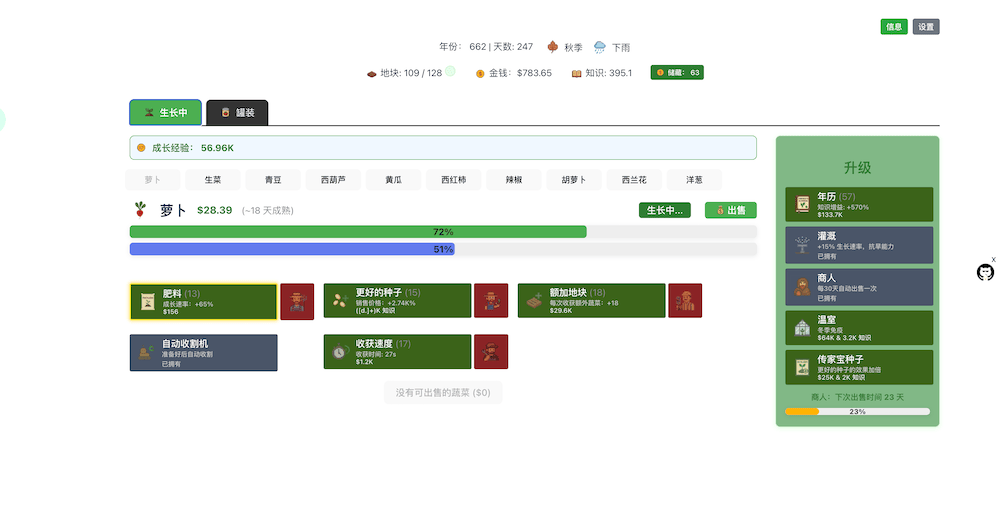Select the 西红柿 vegetable
The image size is (1000, 527).
coord(454,180)
